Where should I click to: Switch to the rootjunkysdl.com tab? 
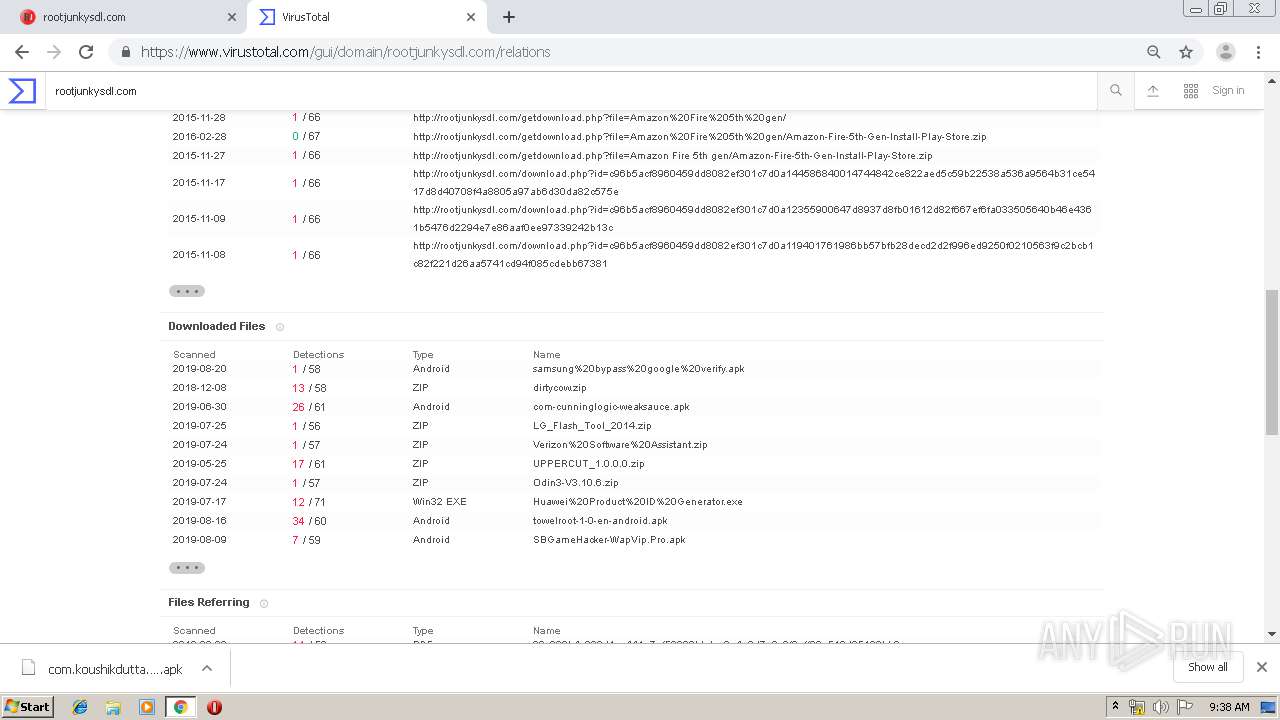coord(124,17)
